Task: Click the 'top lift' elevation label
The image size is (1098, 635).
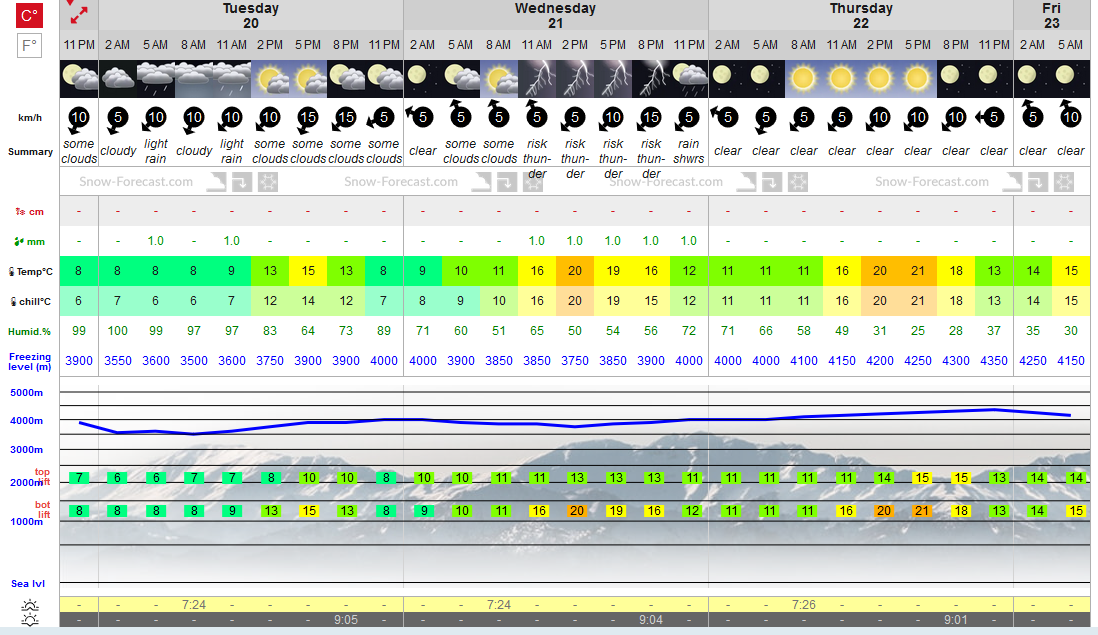Action: [43, 477]
